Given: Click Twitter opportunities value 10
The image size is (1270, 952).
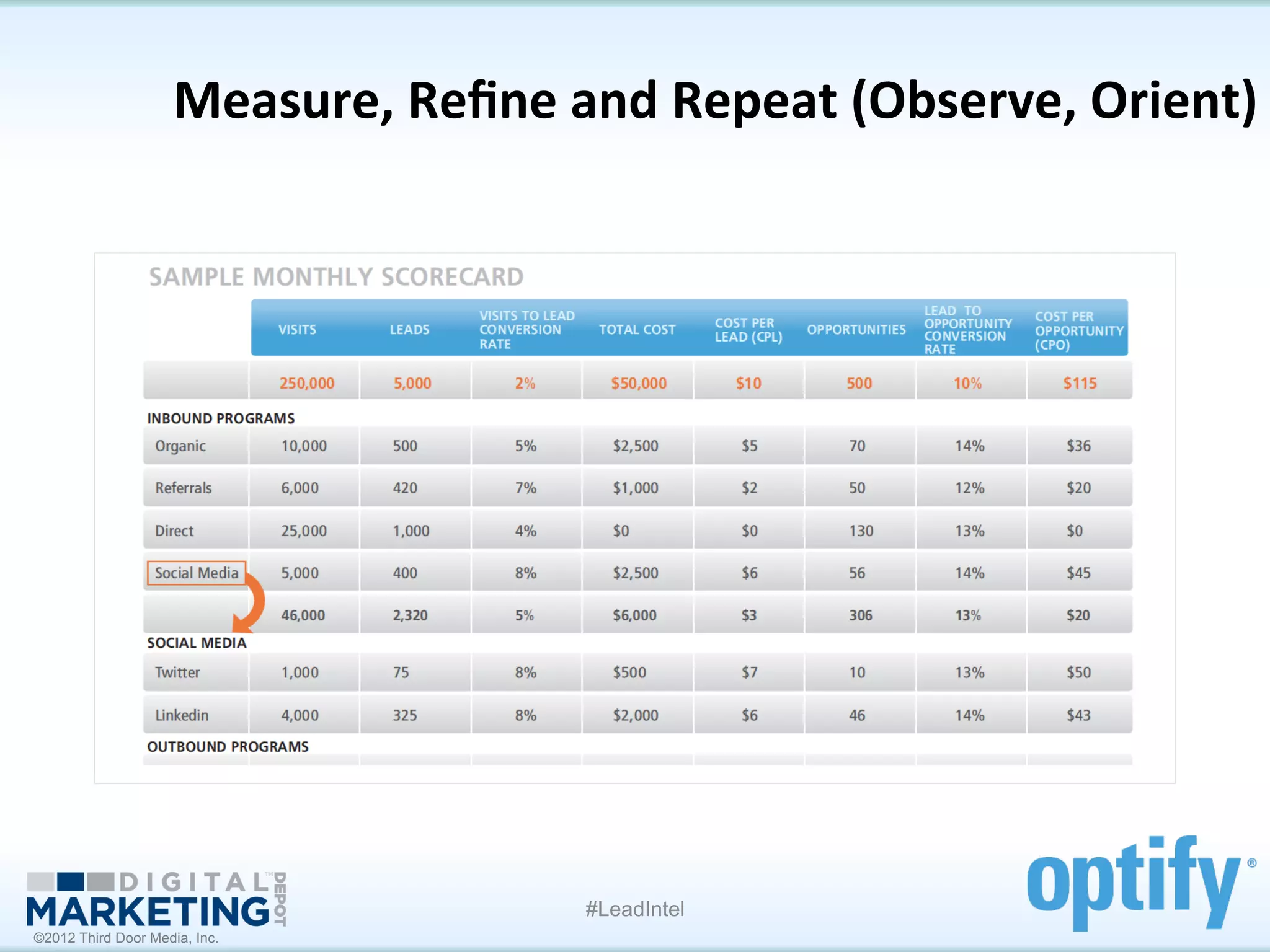Looking at the screenshot, I should click(x=857, y=672).
